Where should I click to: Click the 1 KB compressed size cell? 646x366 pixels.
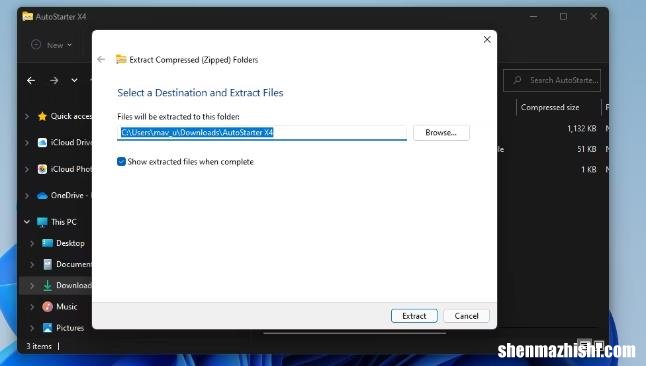tap(589, 169)
